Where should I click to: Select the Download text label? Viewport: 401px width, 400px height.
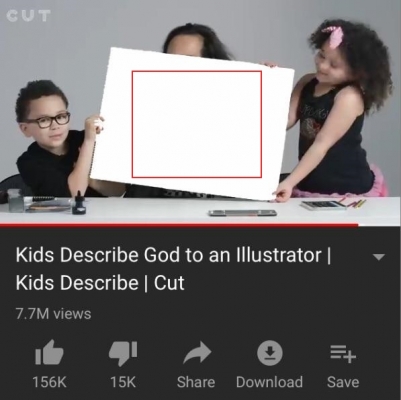click(x=269, y=382)
